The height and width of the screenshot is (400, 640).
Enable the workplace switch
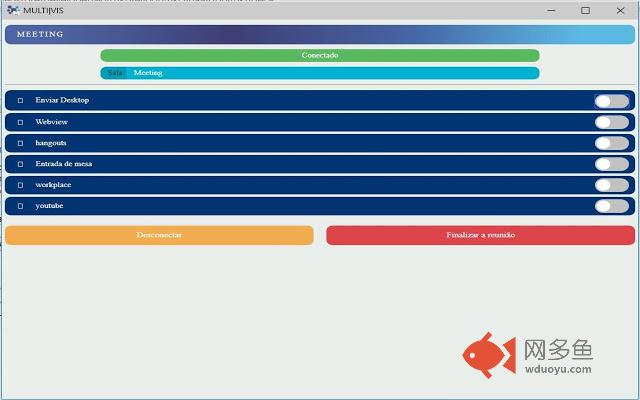(x=611, y=185)
